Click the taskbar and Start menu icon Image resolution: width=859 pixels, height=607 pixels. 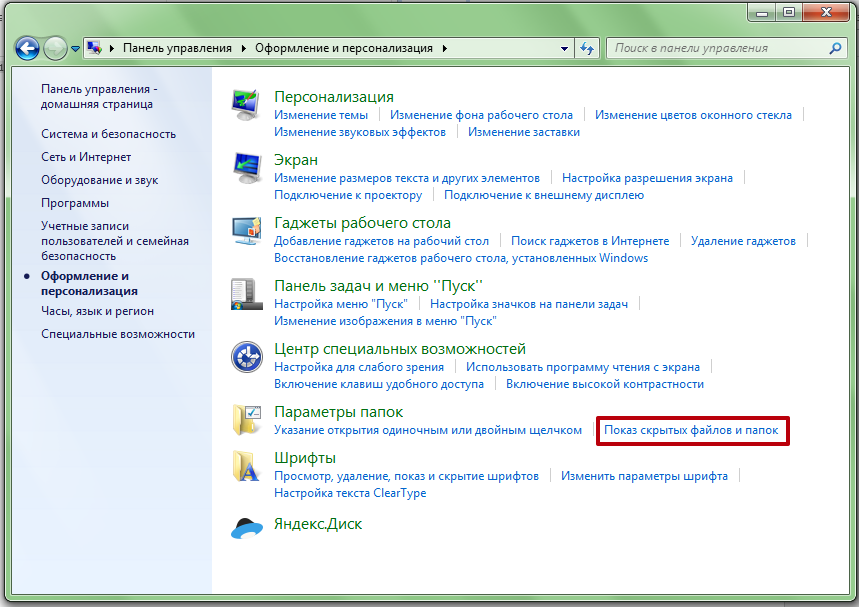click(x=246, y=294)
